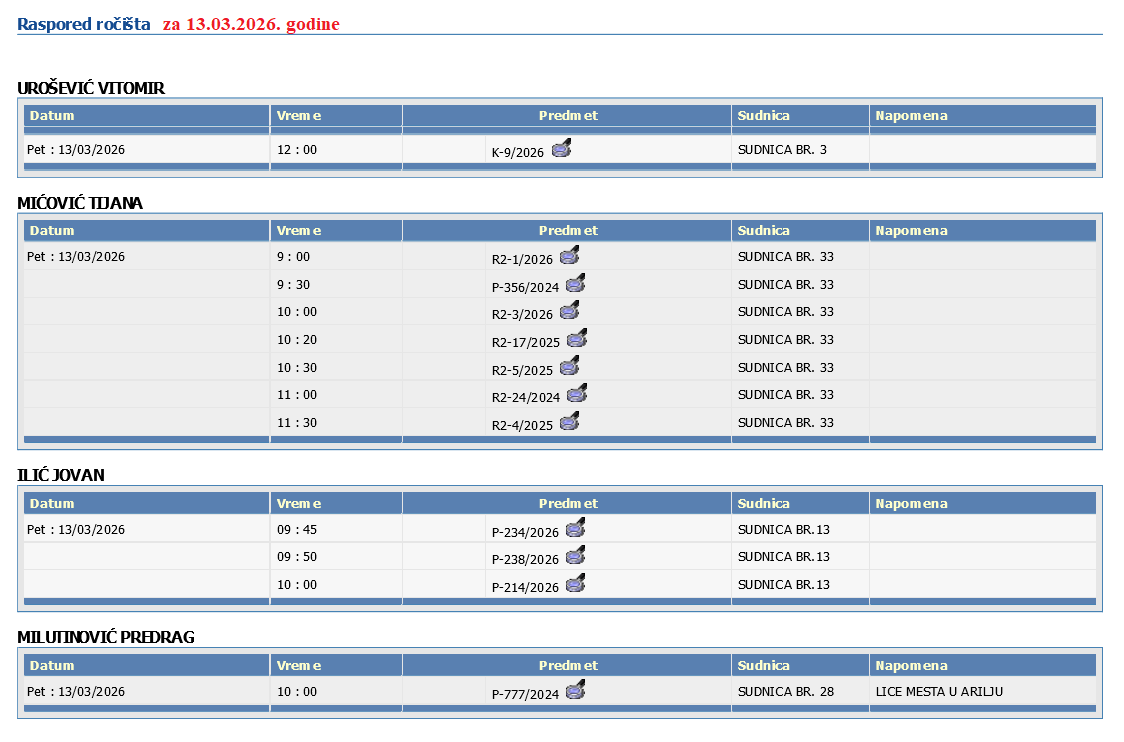This screenshot has height=742, width=1124.
Task: Select the icon next to R2-4/2025
Action: 570,422
